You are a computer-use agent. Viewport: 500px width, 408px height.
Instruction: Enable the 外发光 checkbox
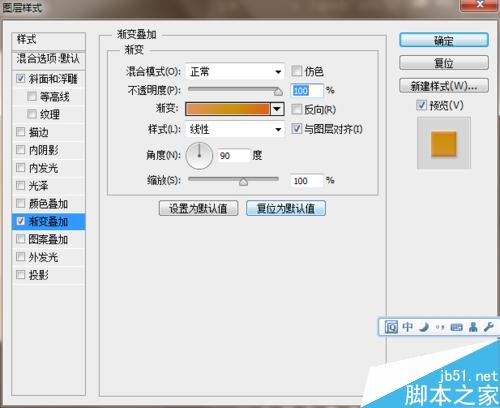click(x=20, y=257)
